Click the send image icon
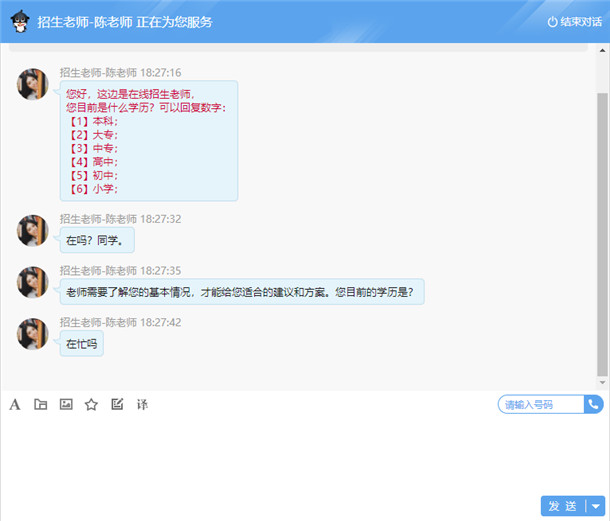This screenshot has width=610, height=521. pos(66,404)
